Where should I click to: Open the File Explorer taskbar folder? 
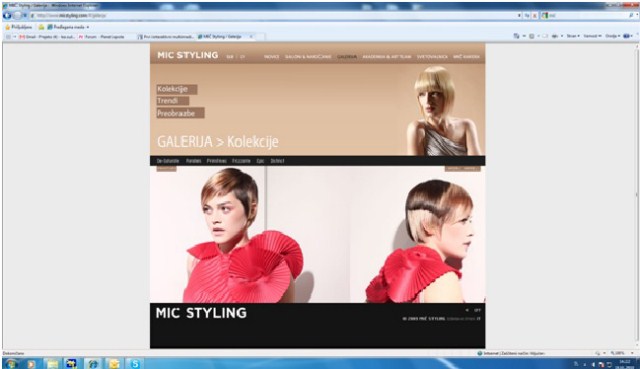pos(52,363)
